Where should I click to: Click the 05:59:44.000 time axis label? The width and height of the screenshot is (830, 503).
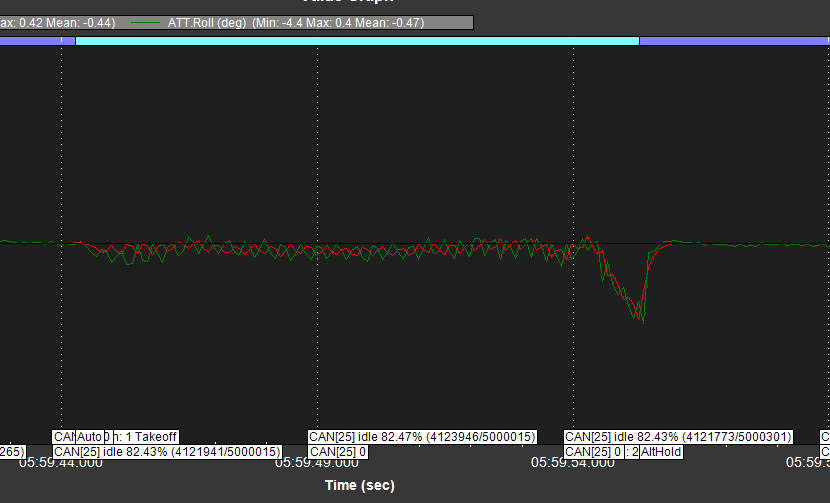(61, 463)
